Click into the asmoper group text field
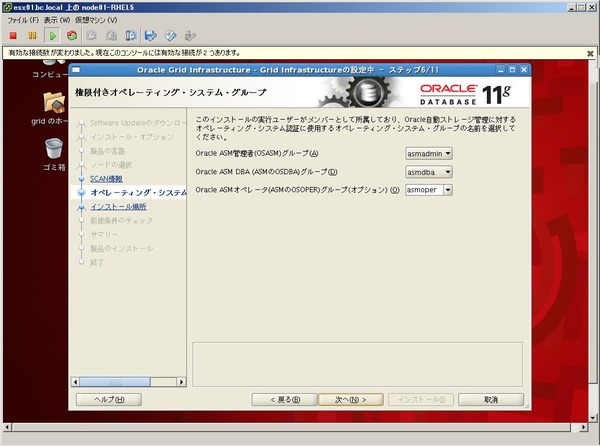The height and width of the screenshot is (446, 600). pos(424,190)
